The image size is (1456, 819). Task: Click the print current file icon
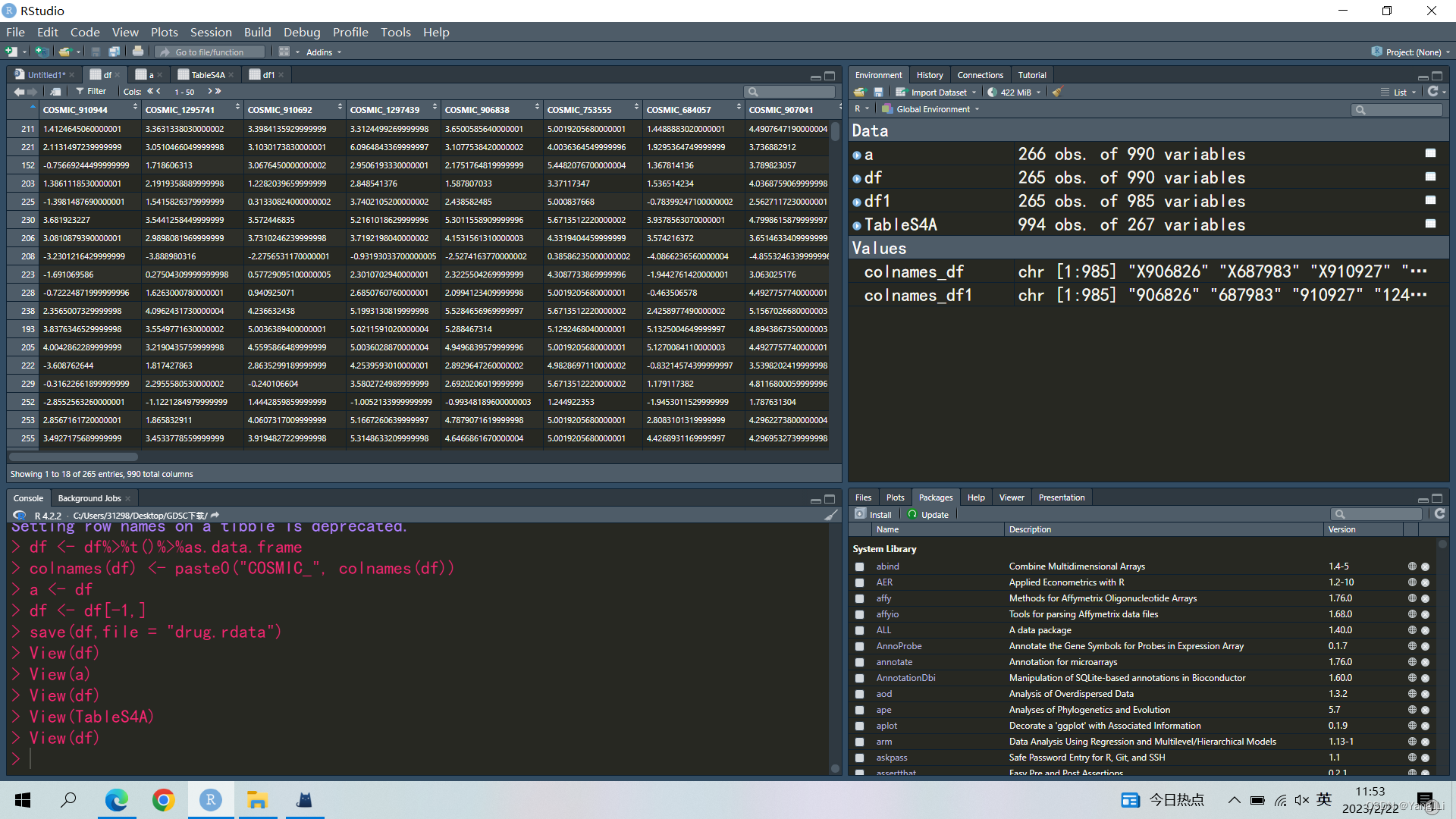point(137,52)
